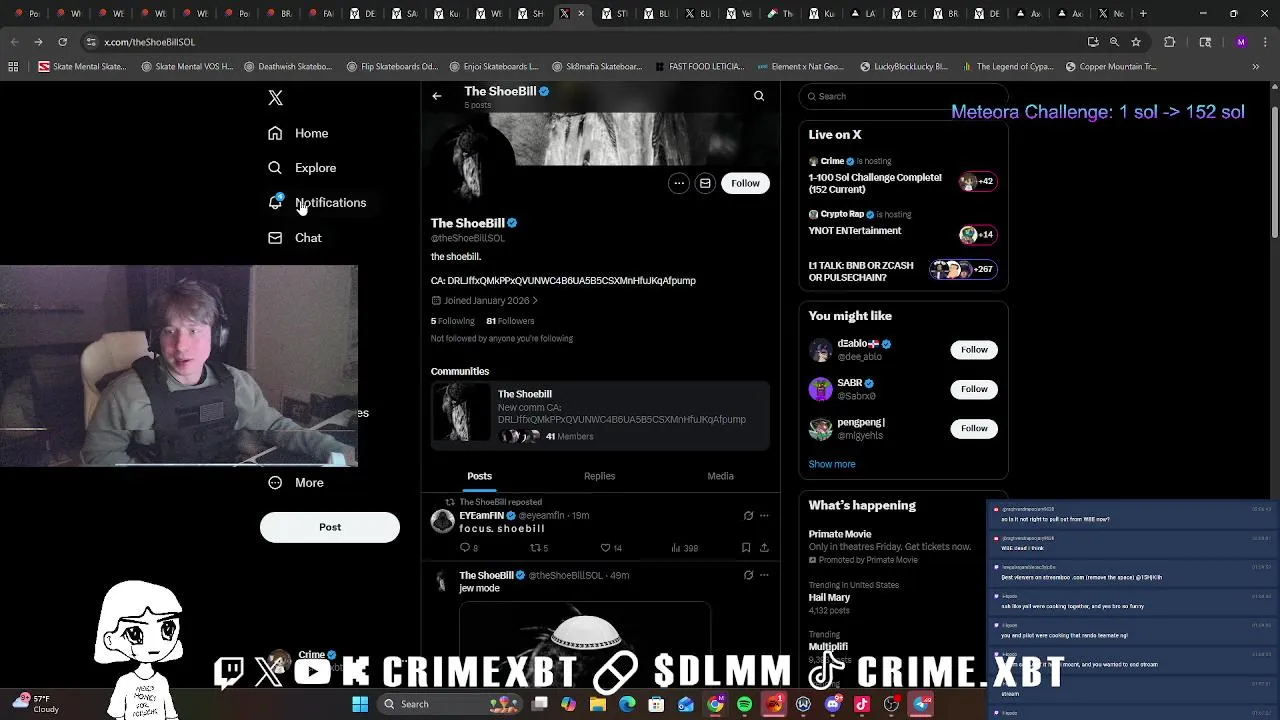This screenshot has width=1280, height=720.
Task: Open Windows Start menu
Action: (x=360, y=704)
